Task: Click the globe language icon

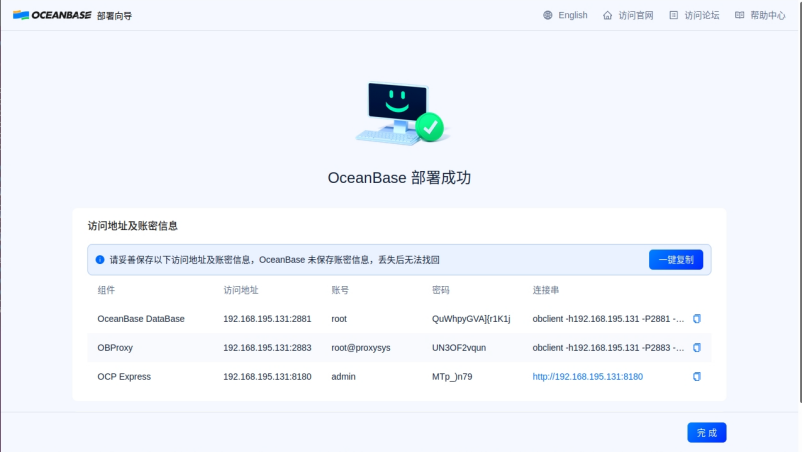Action: 548,15
